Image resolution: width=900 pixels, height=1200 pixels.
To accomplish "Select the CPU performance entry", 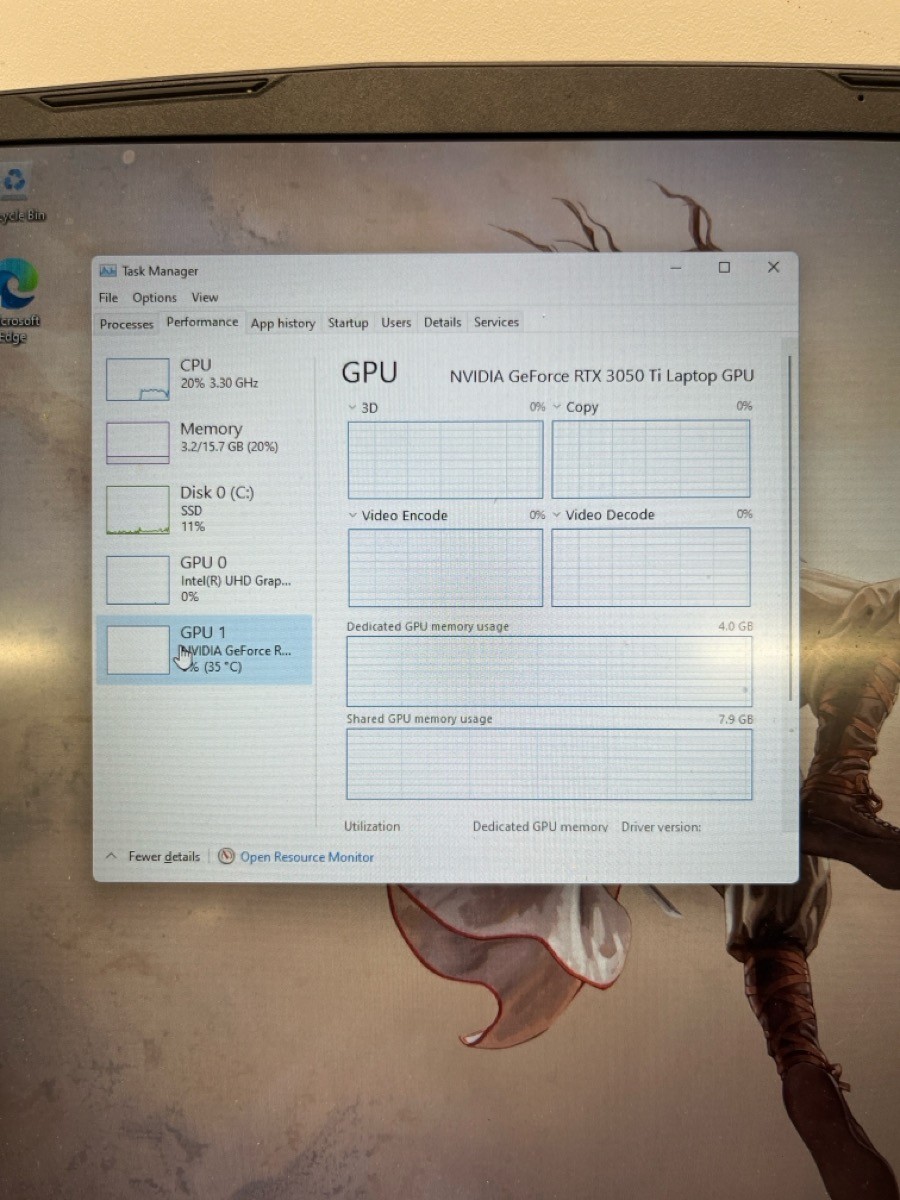I will coord(205,379).
